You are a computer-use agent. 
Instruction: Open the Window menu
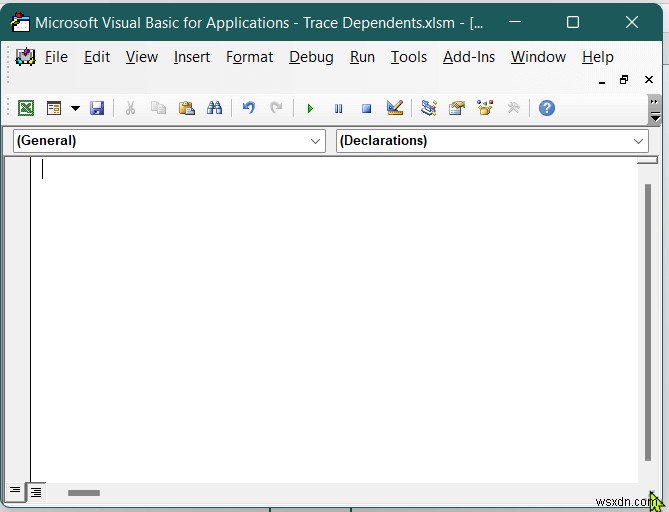538,57
